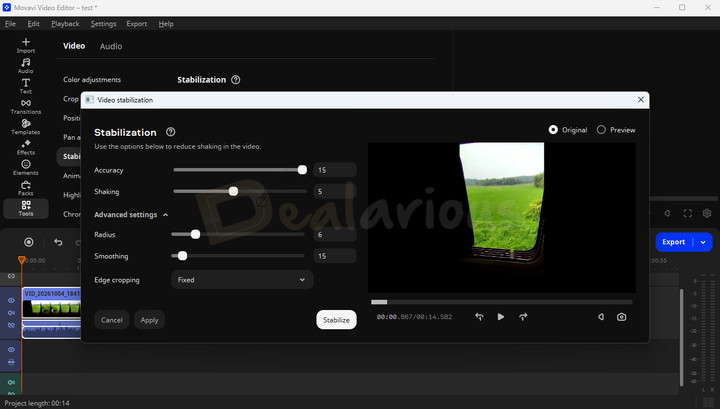The image size is (720, 409).
Task: Click Cancel in stabilization dialog
Action: point(112,319)
